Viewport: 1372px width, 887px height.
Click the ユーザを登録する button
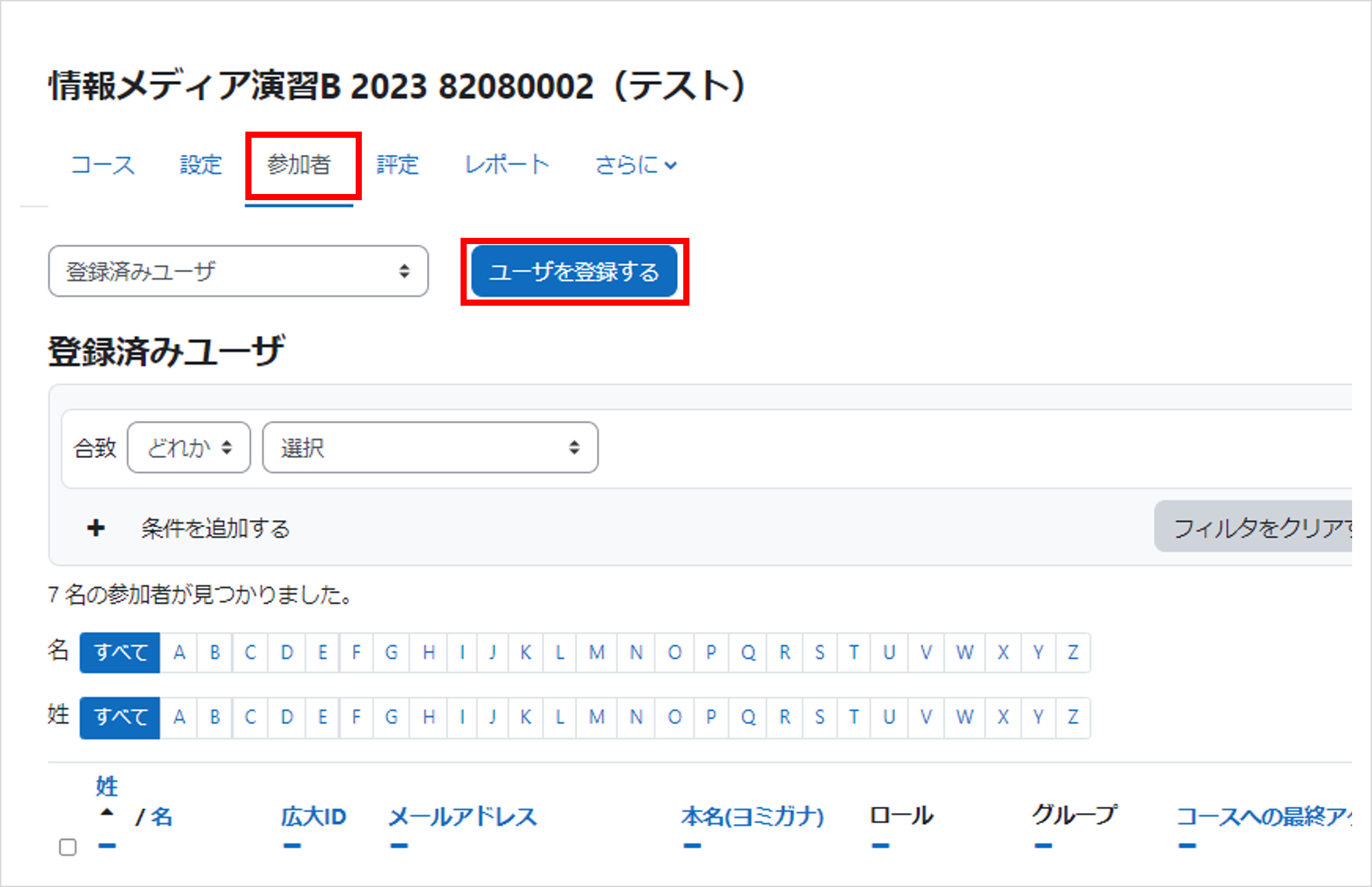pyautogui.click(x=574, y=271)
